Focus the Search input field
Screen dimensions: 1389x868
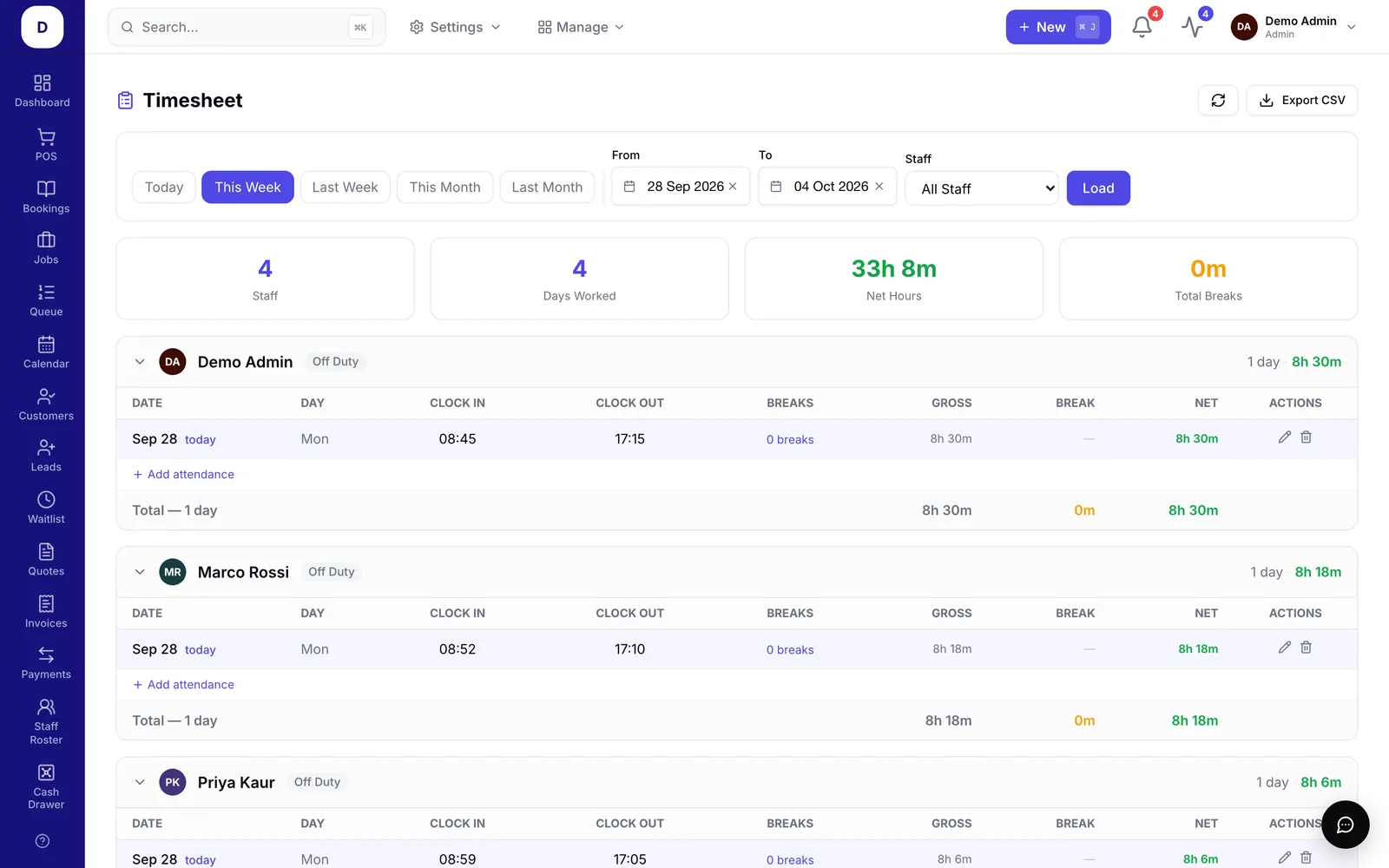coord(247,27)
